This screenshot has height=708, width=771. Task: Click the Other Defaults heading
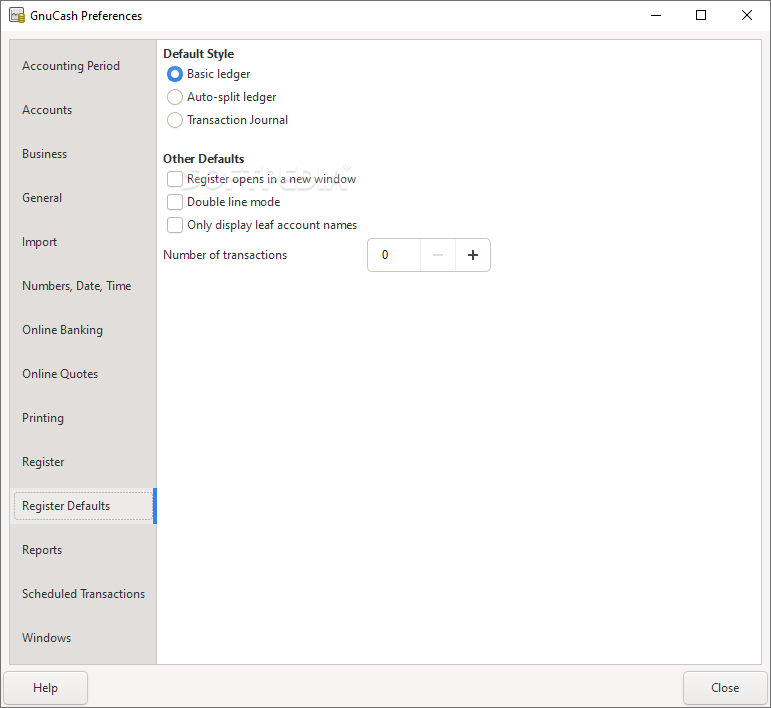pyautogui.click(x=204, y=159)
